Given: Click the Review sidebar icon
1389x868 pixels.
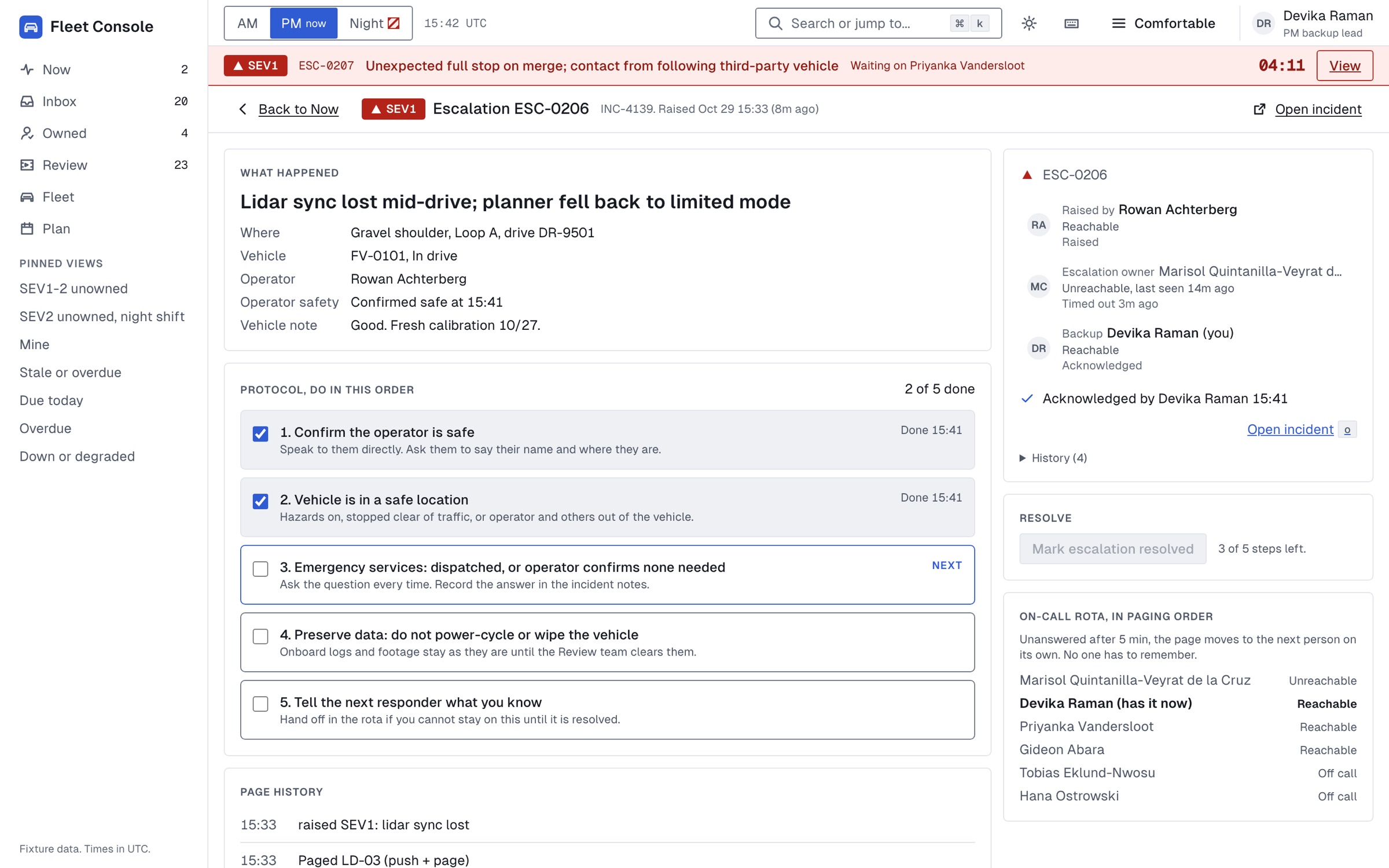Looking at the screenshot, I should coord(27,165).
